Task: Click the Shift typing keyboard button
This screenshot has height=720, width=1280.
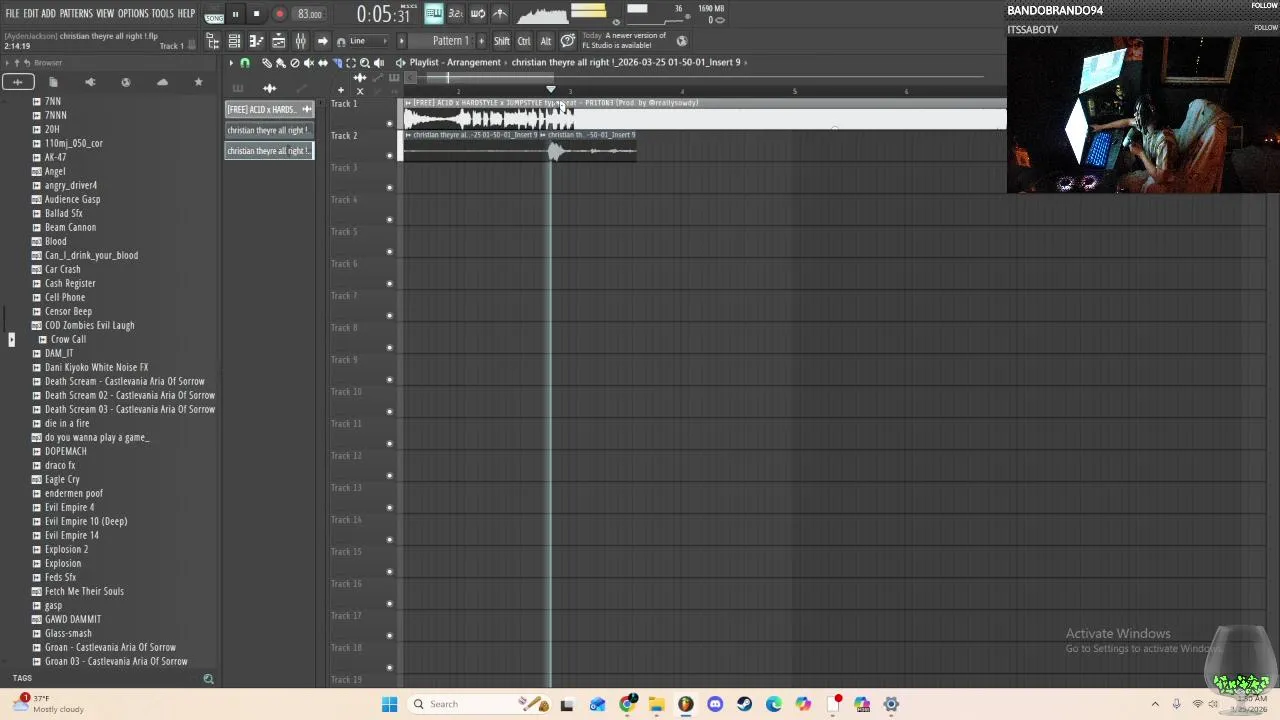Action: (502, 41)
